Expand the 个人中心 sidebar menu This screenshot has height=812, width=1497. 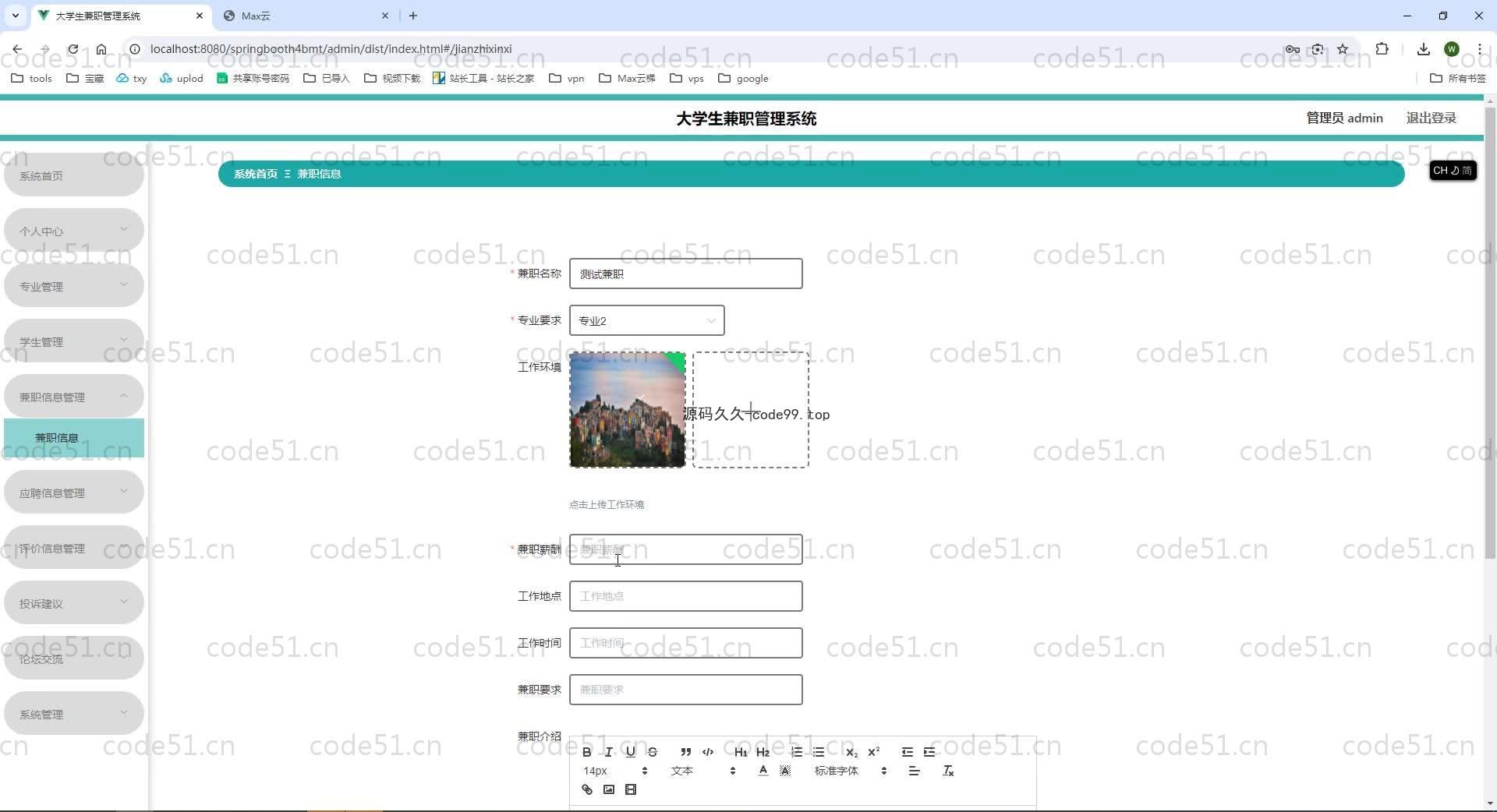[74, 231]
